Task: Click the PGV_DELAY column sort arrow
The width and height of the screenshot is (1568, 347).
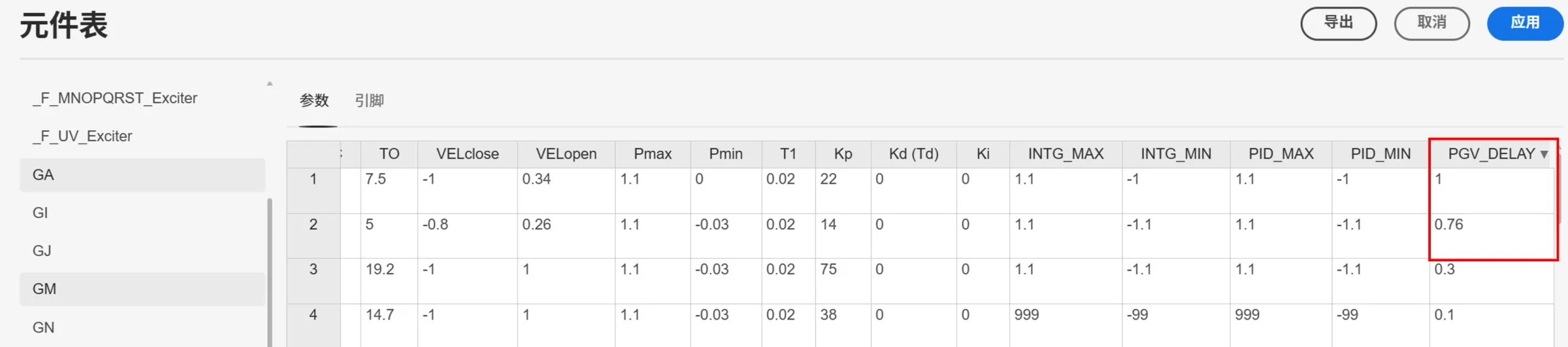Action: point(1544,154)
